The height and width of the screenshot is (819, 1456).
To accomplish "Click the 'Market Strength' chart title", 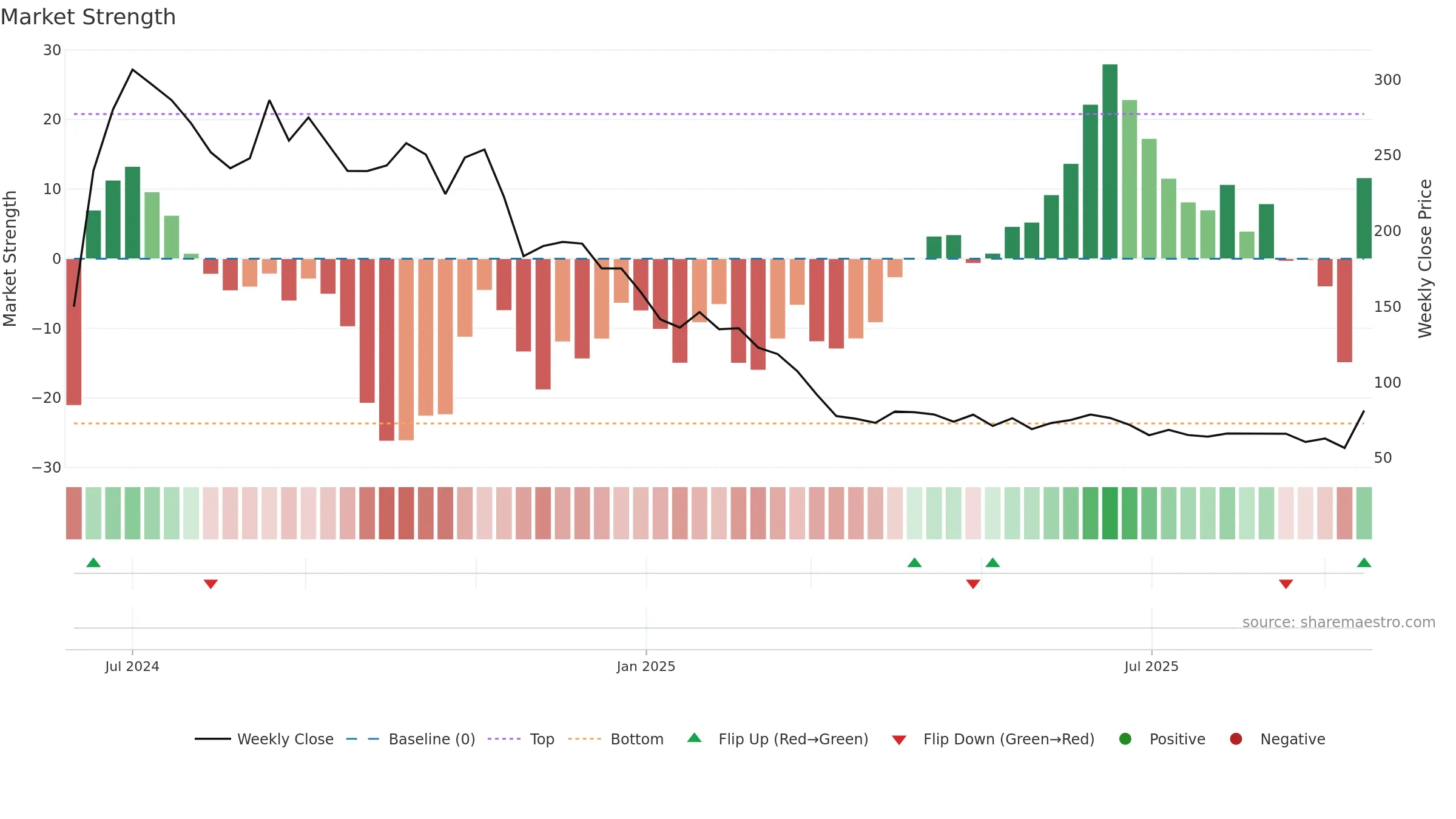I will point(88,17).
